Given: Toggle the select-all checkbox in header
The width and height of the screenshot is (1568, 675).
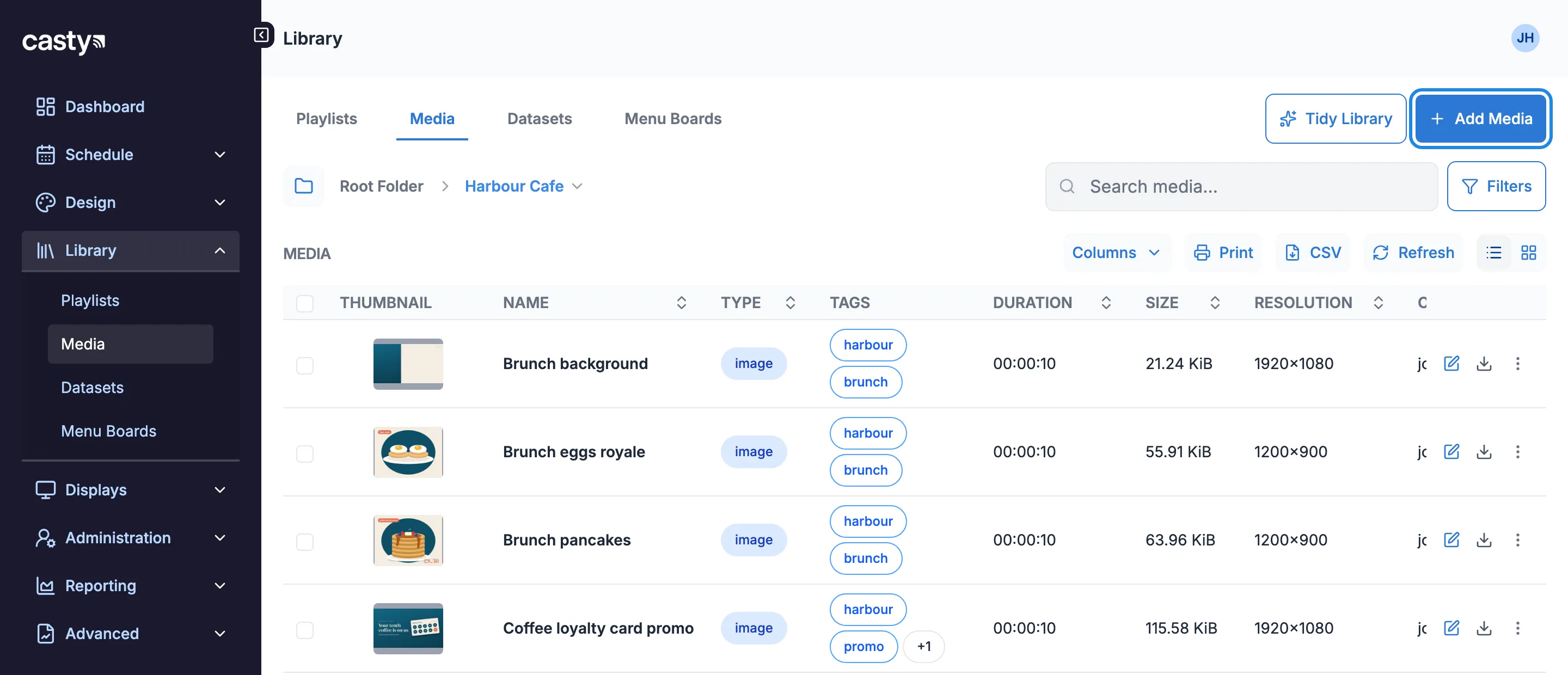Looking at the screenshot, I should (305, 303).
